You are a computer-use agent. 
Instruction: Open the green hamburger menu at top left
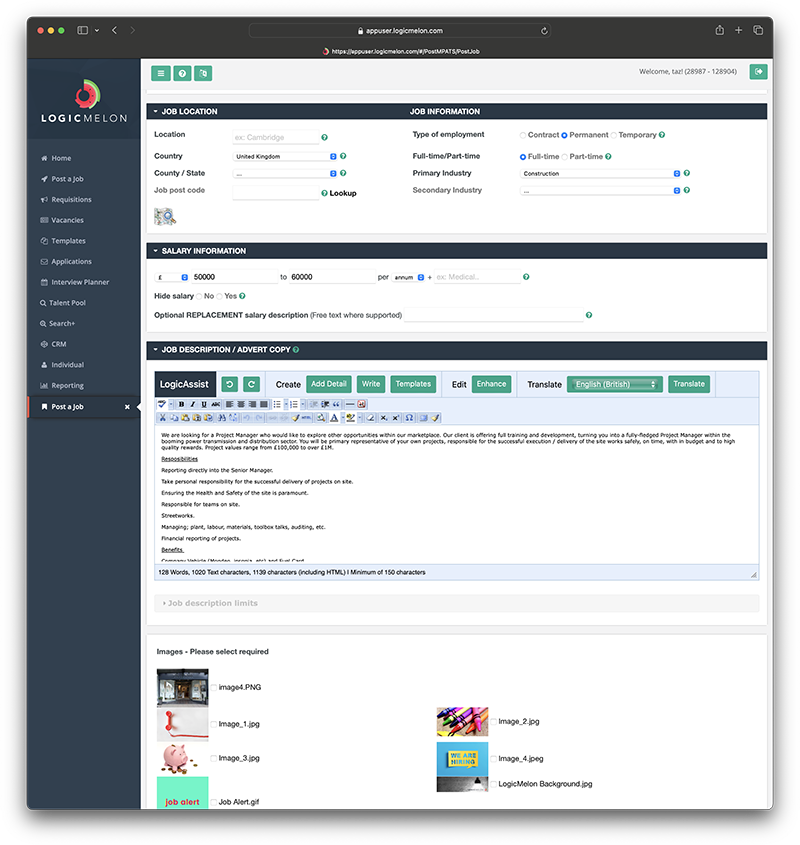coord(160,72)
